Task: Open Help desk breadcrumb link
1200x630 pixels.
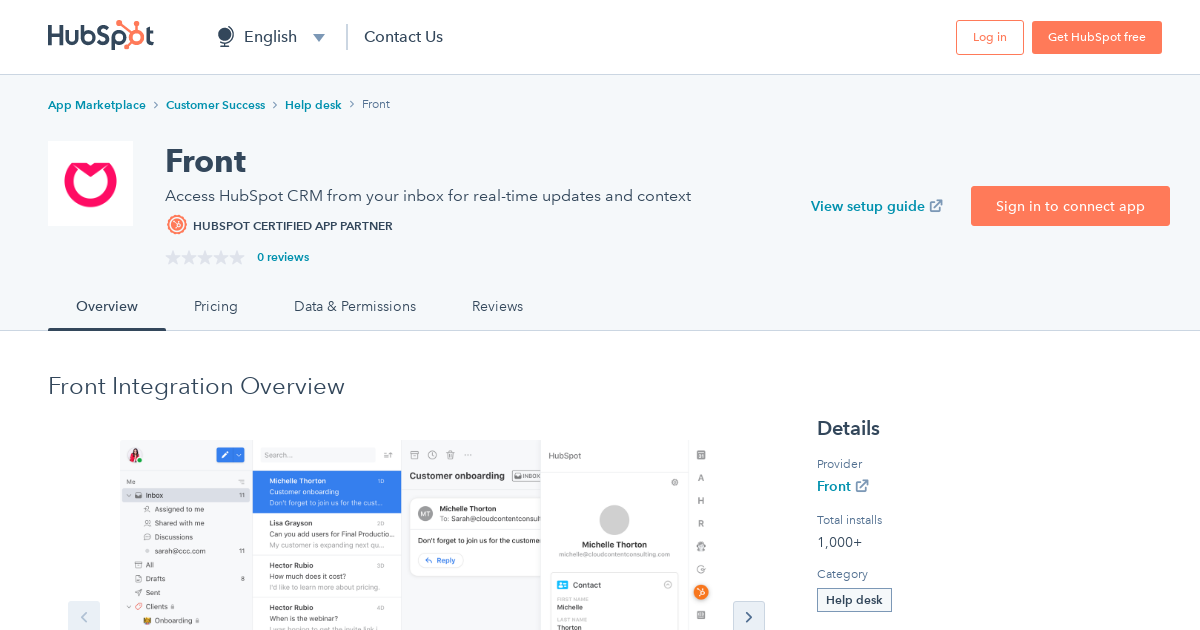Action: (x=313, y=105)
